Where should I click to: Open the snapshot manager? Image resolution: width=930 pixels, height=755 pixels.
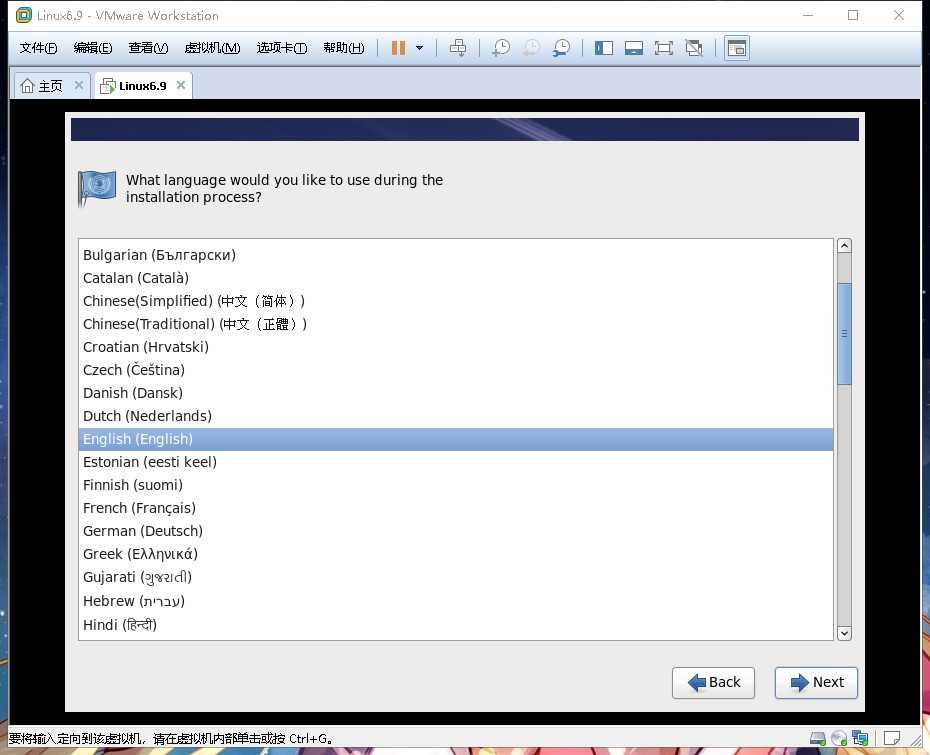(x=561, y=48)
